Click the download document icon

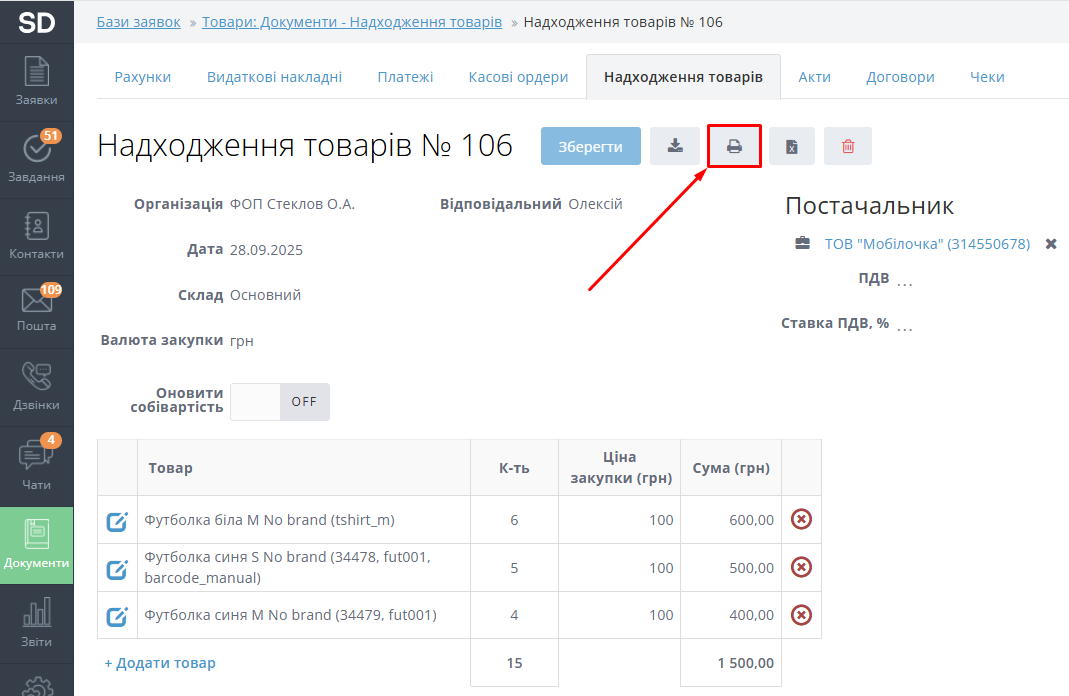675,146
